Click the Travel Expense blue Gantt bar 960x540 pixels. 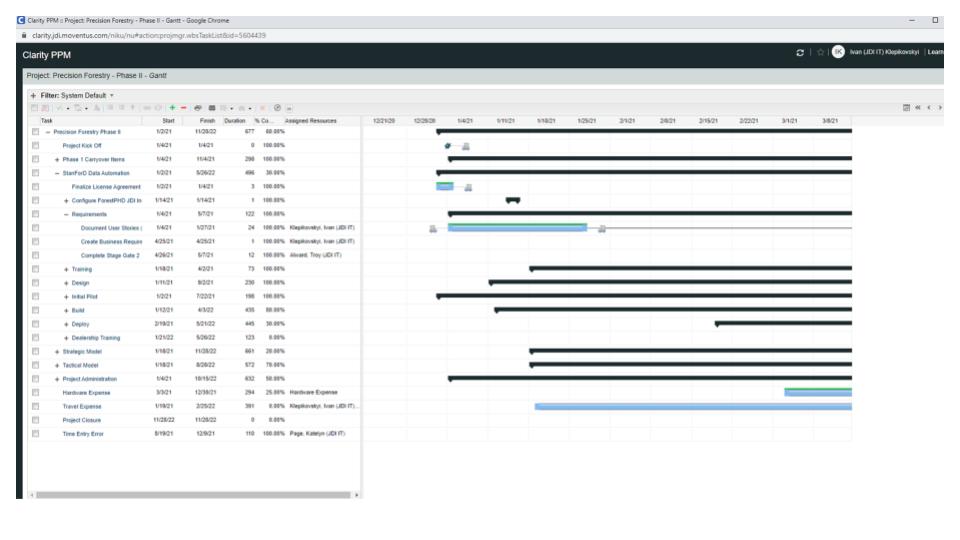(x=693, y=407)
